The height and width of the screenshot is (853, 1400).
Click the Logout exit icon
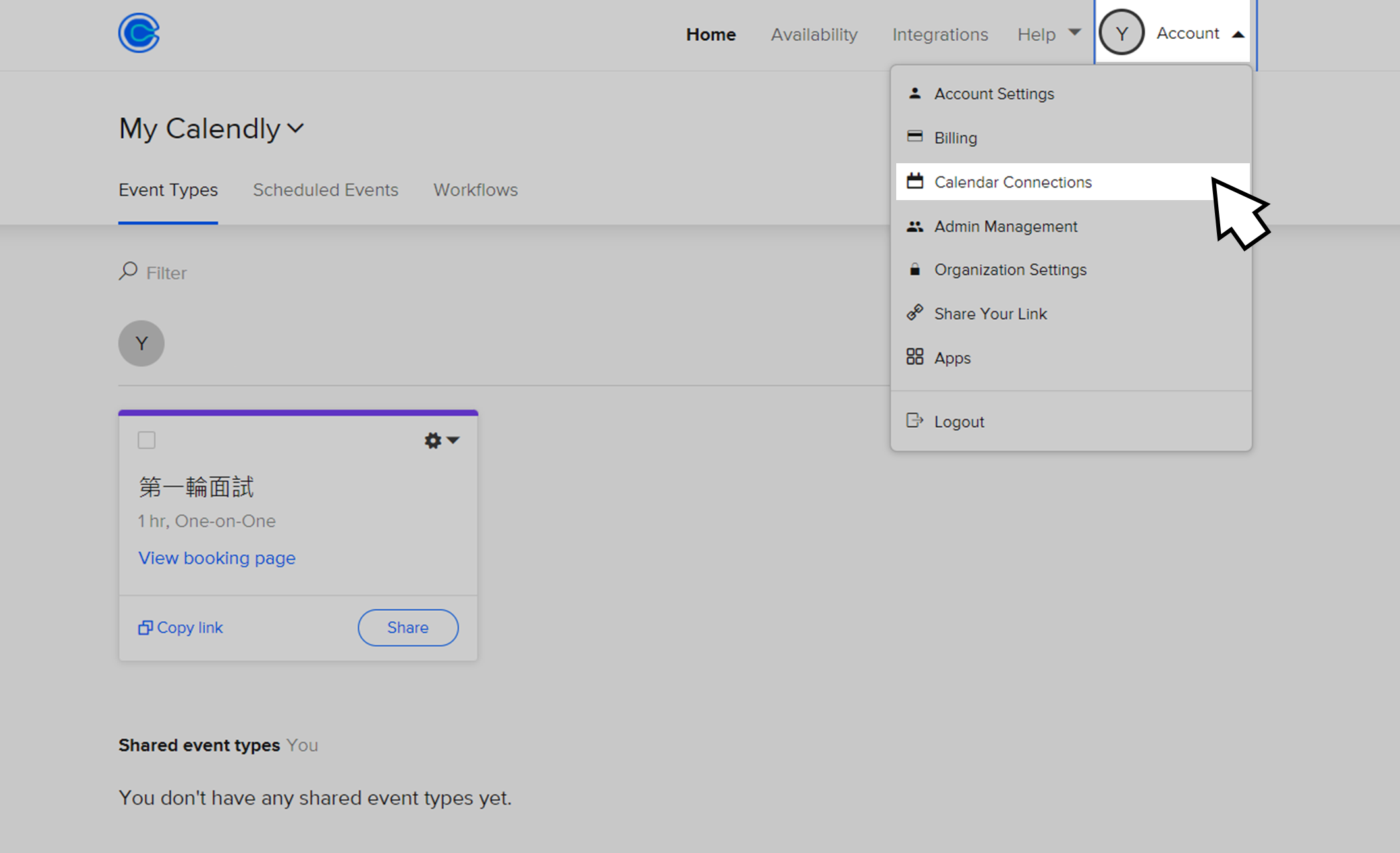(915, 421)
